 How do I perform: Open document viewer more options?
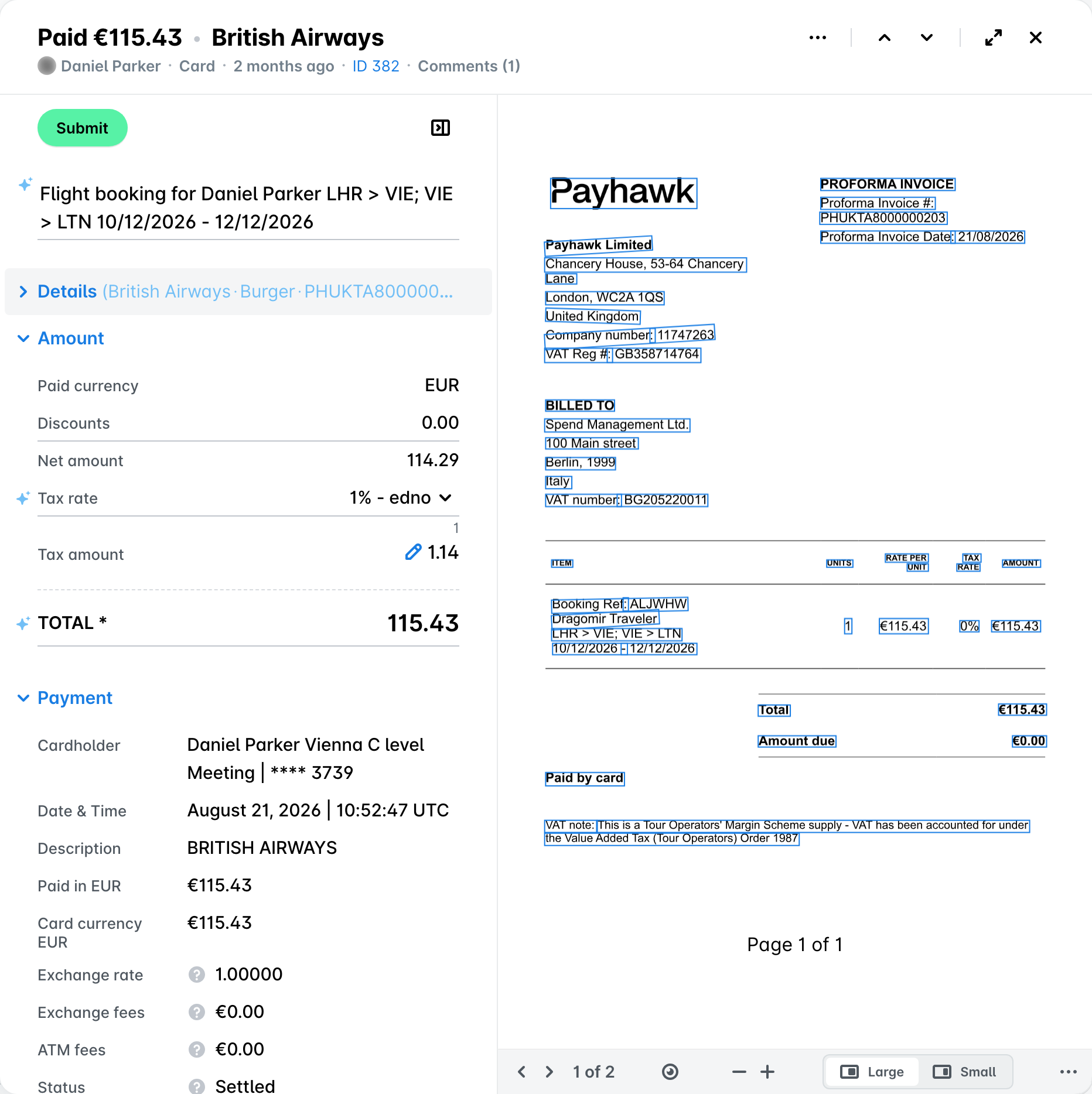1069,1072
